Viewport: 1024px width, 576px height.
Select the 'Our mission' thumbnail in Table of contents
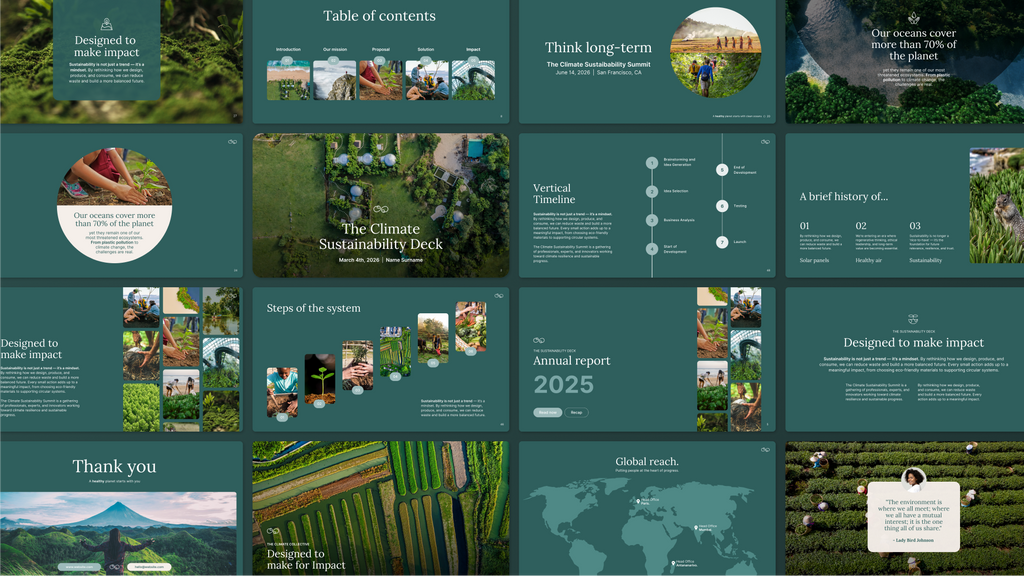(334, 80)
